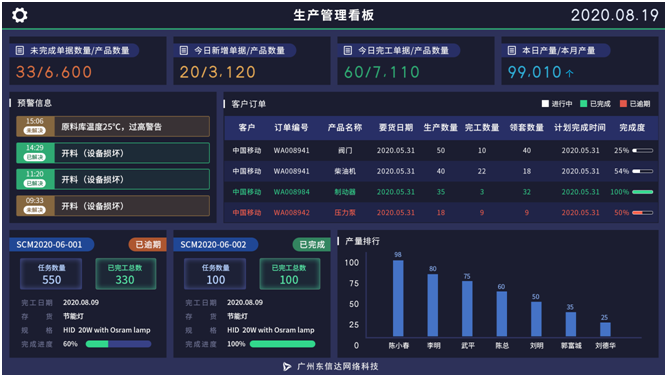Viewport: 667px width, 377px height.
Task: Click the 完工数量 column header
Action: [x=482, y=128]
